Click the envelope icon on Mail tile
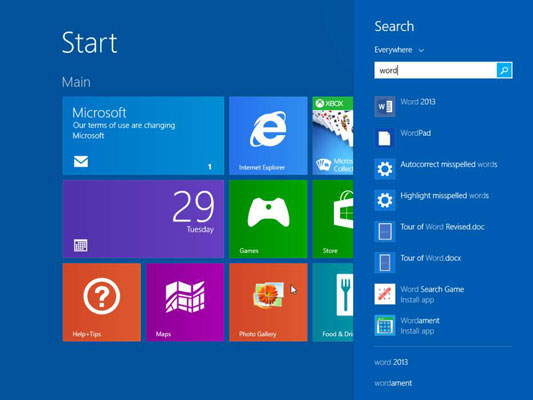The height and width of the screenshot is (400, 533). click(x=81, y=161)
